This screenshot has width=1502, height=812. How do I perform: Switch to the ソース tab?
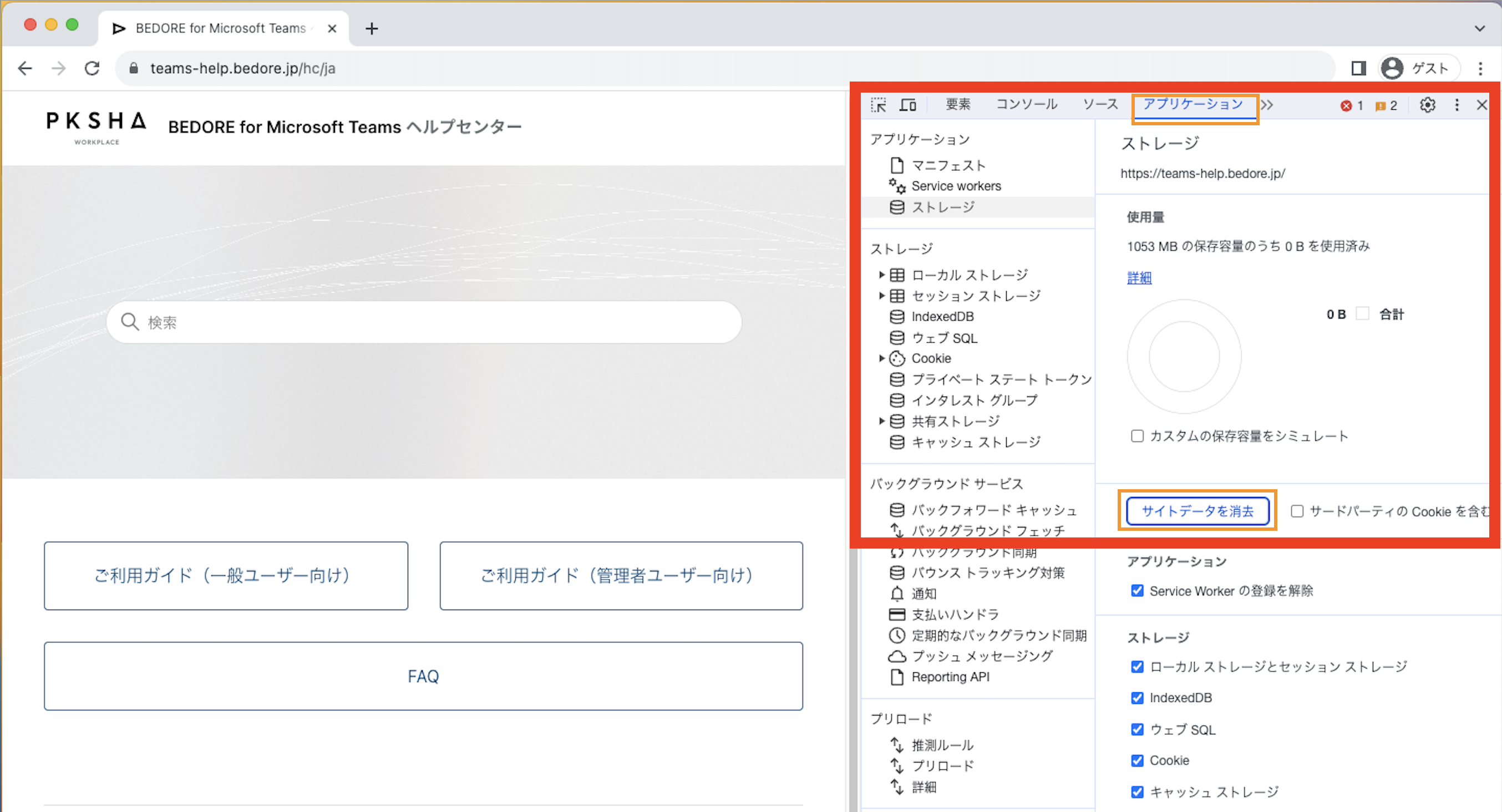coord(1100,104)
